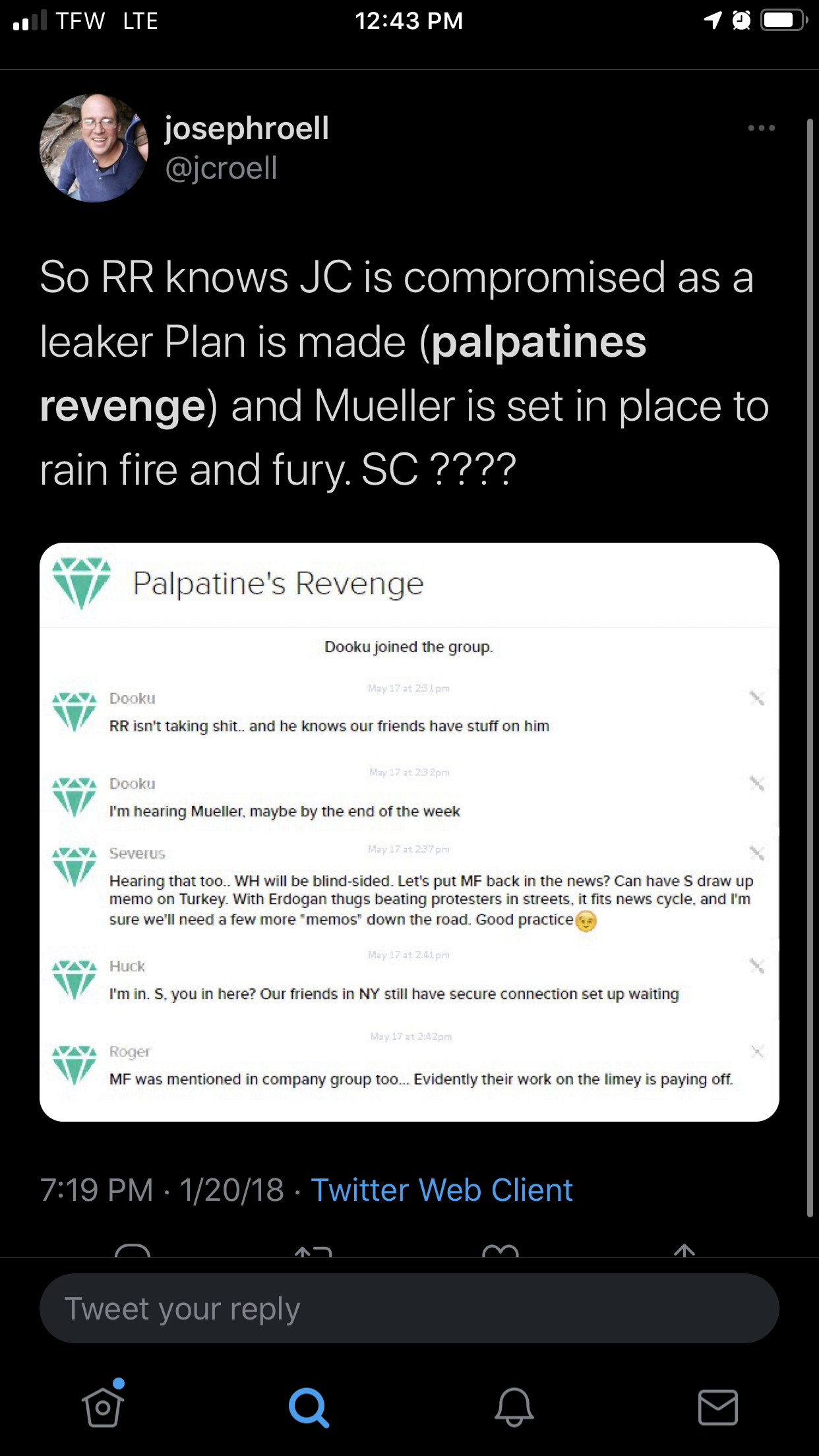Screen dimensions: 819x1456
Task: Tap the reply speech-bubble icon
Action: (133, 1250)
